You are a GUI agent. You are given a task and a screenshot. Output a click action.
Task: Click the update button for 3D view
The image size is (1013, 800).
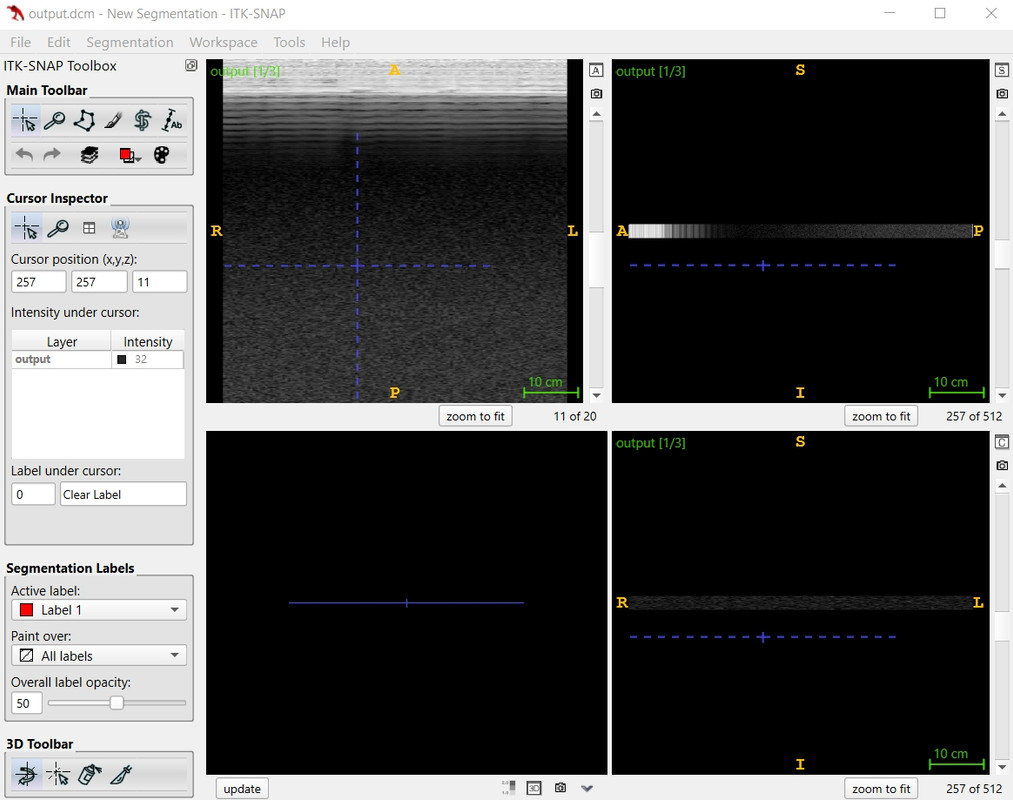[x=242, y=788]
